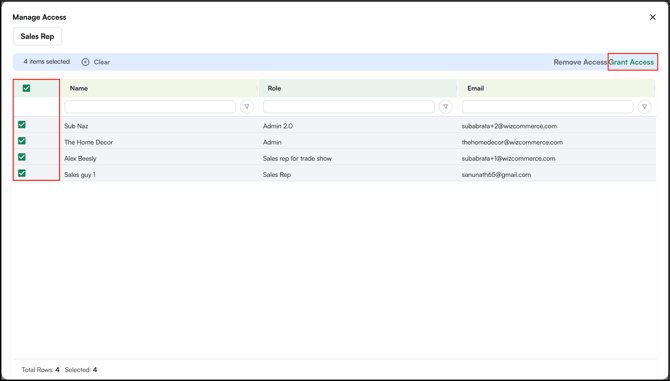The image size is (670, 381).
Task: Click the 4 items selected label
Action: (47, 62)
